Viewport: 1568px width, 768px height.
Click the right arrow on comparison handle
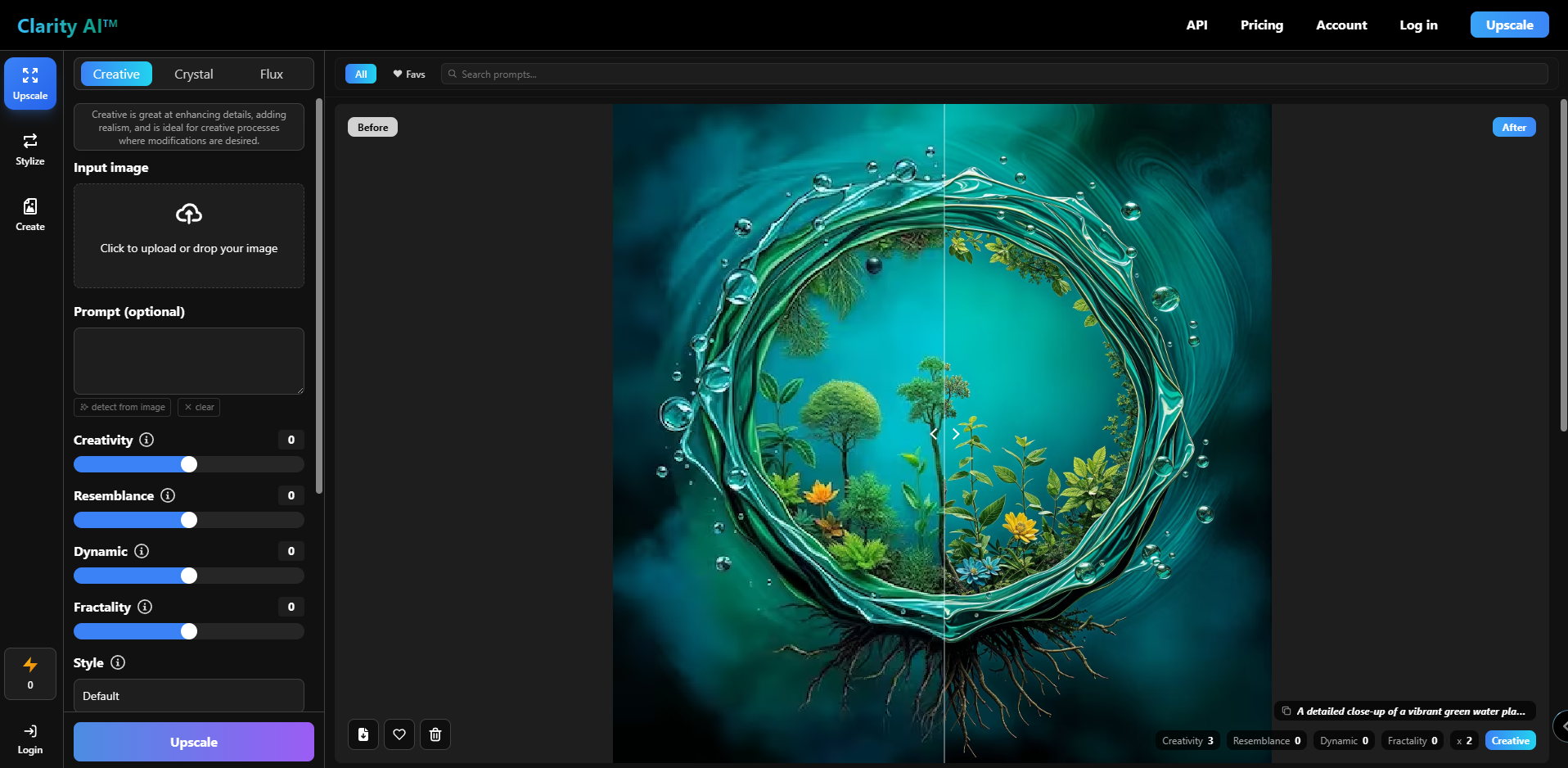click(x=955, y=434)
